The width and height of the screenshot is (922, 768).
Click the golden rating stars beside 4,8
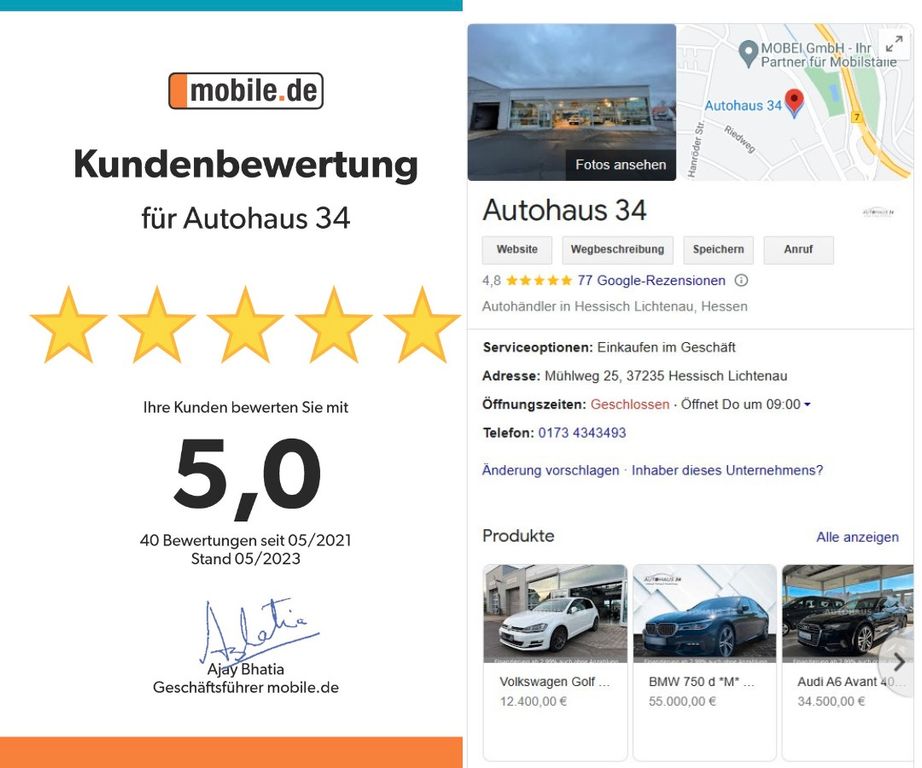point(539,281)
